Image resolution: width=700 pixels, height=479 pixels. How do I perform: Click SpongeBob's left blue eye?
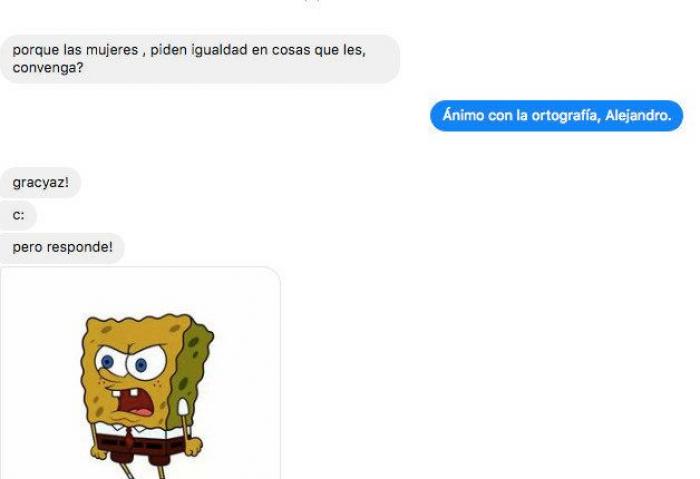[x=107, y=362]
